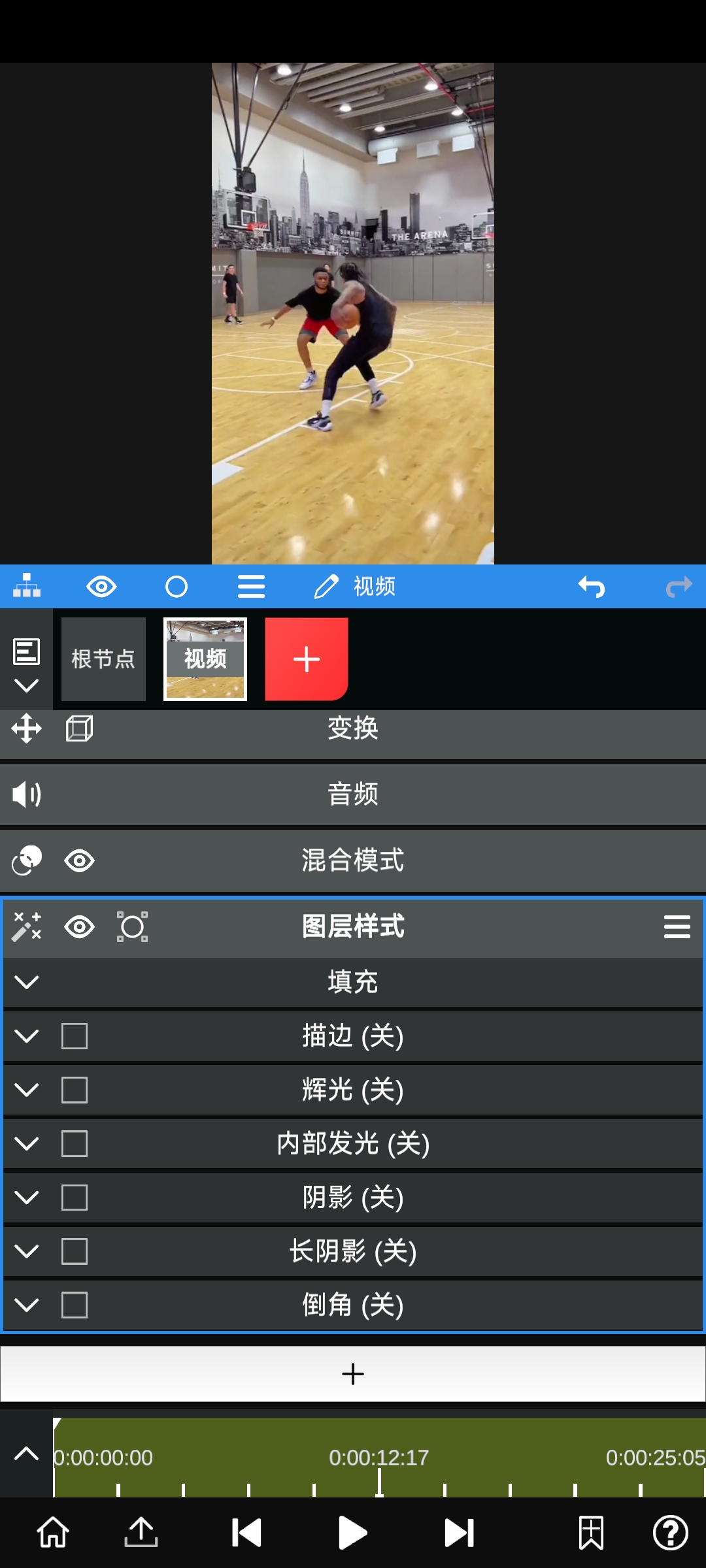Expand the 倒角 bevel chevron
Image resolution: width=706 pixels, height=1568 pixels.
click(26, 1305)
